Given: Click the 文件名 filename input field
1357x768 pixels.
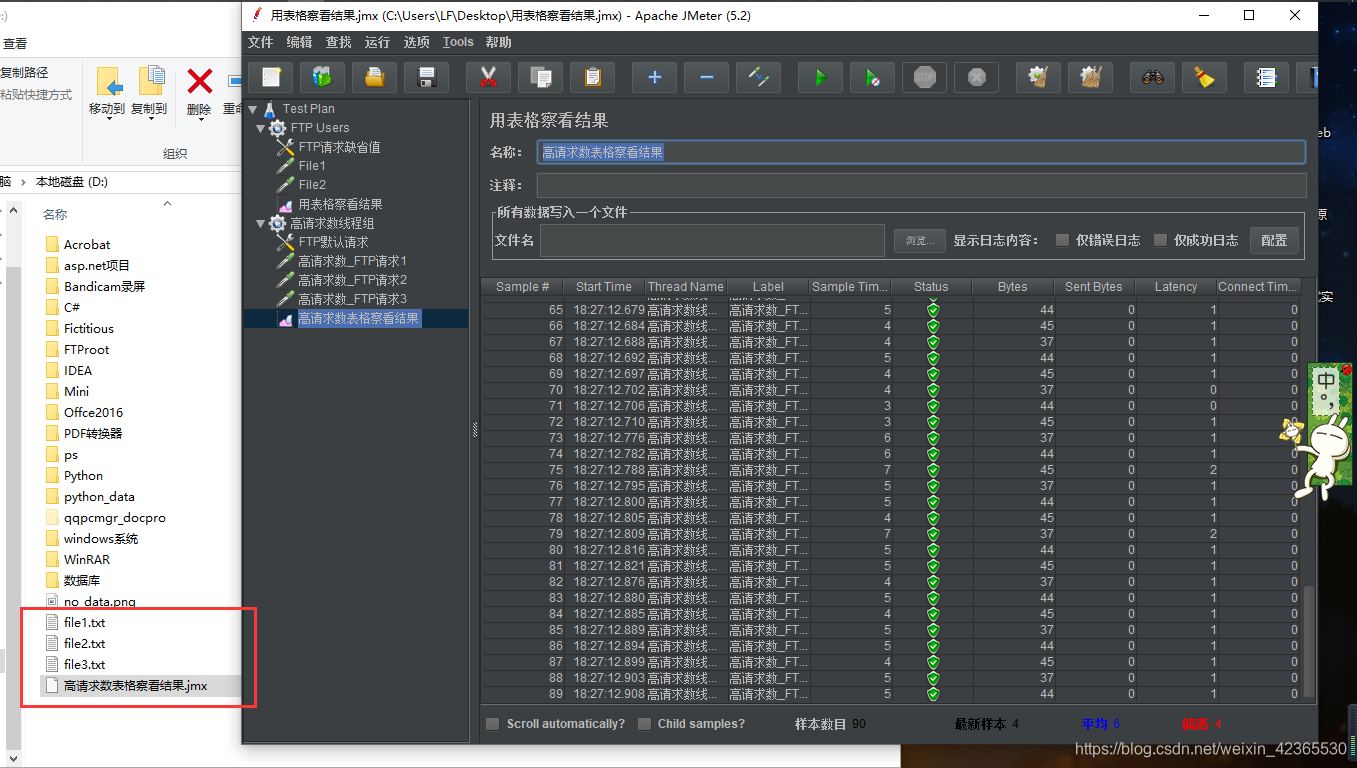Looking at the screenshot, I should click(x=712, y=240).
